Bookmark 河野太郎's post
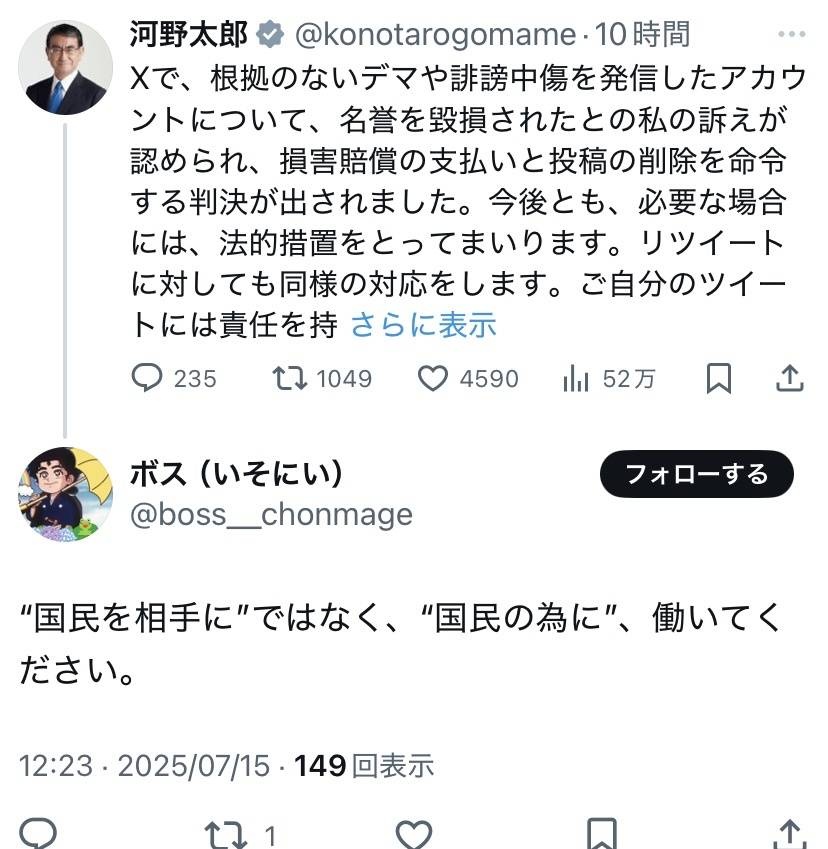Image resolution: width=828 pixels, height=849 pixels. point(718,379)
